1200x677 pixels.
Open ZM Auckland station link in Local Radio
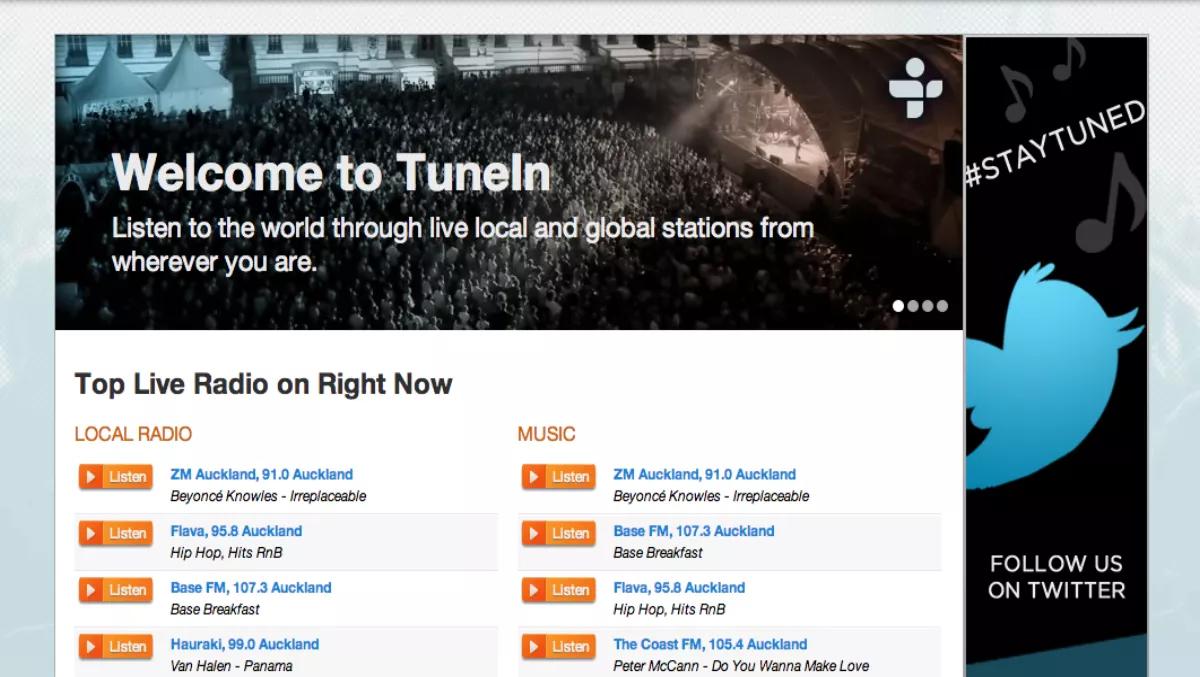pos(261,475)
